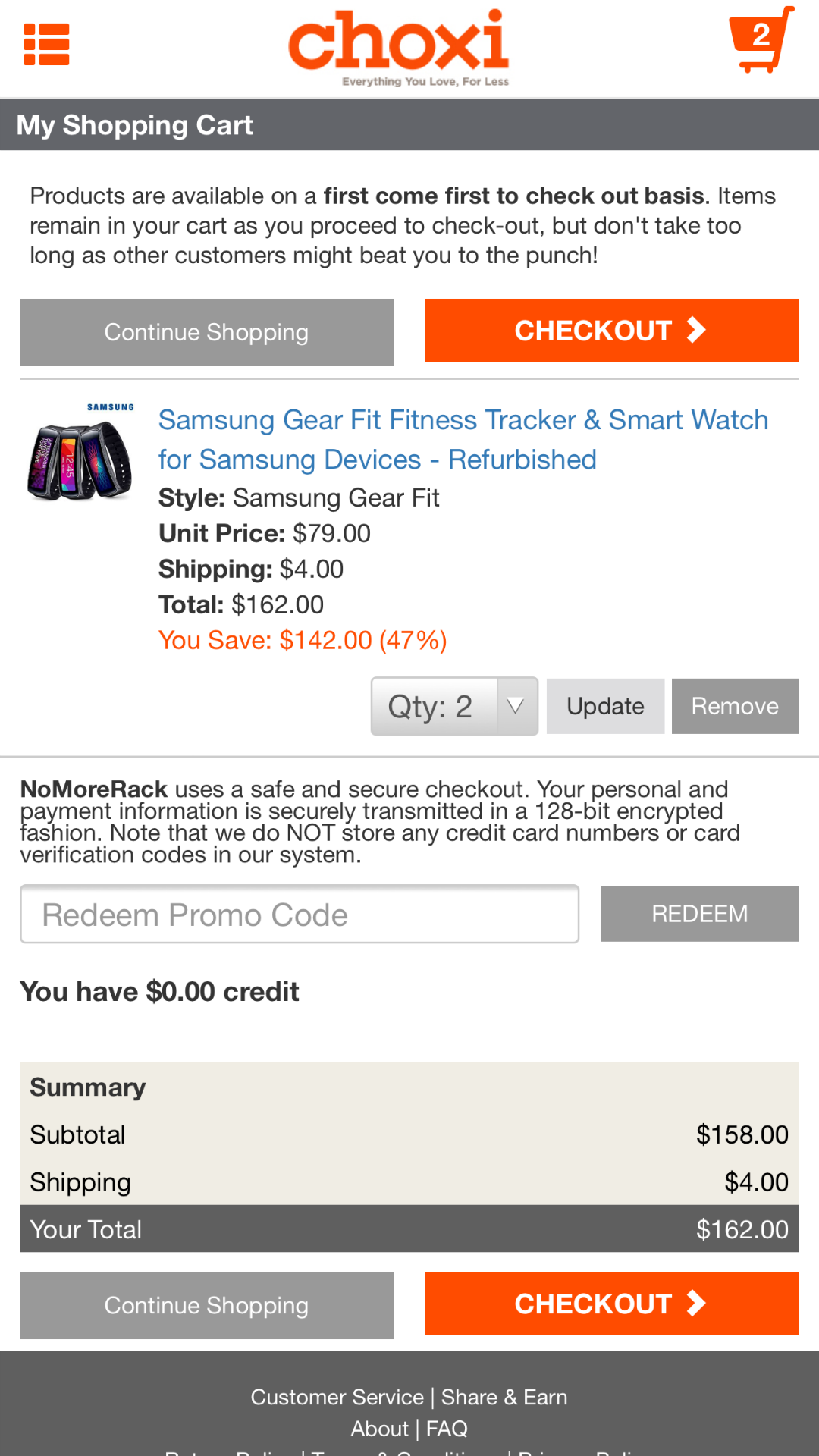Focus the Redeem Promo Code field
The height and width of the screenshot is (1456, 819).
(x=300, y=915)
